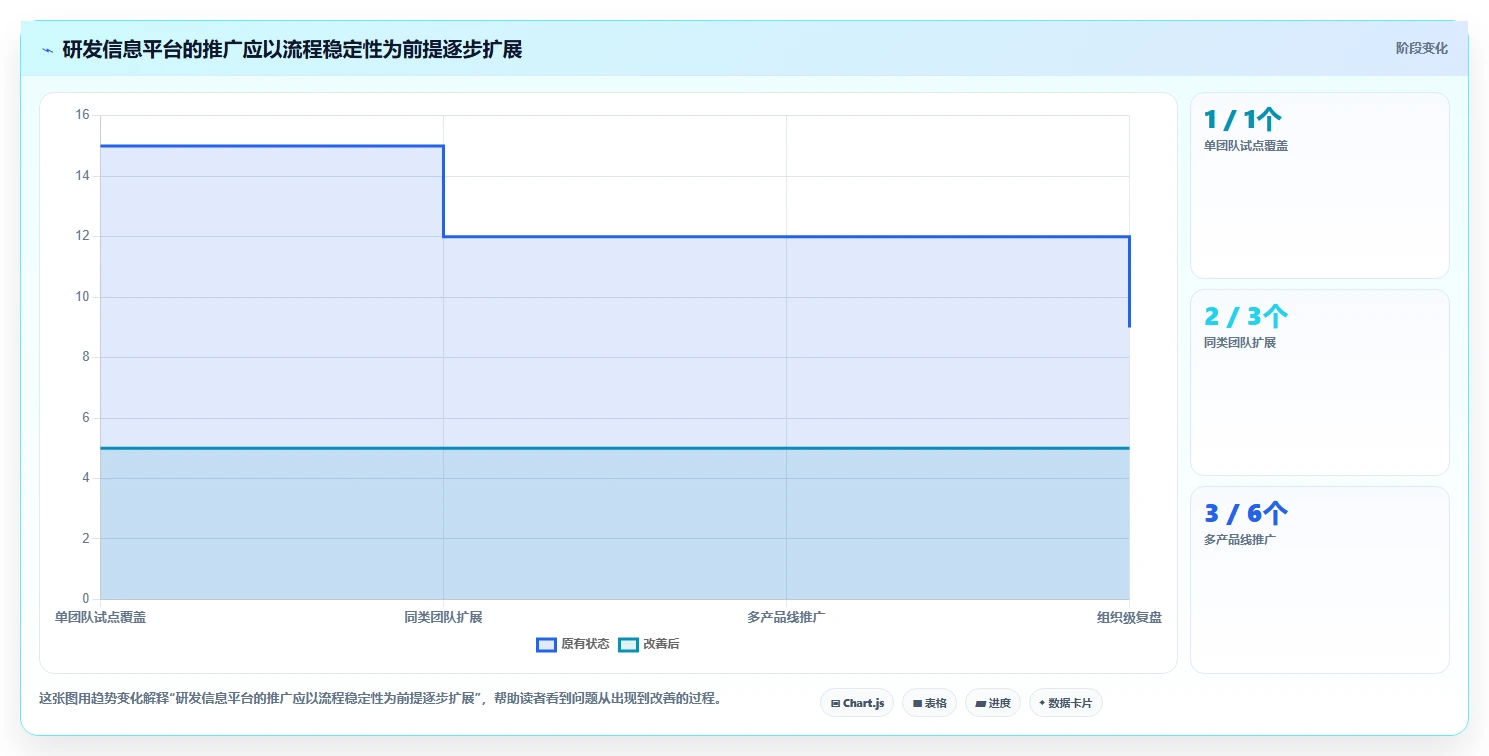
Task: Click the y-axis value 8
Action: 85,357
